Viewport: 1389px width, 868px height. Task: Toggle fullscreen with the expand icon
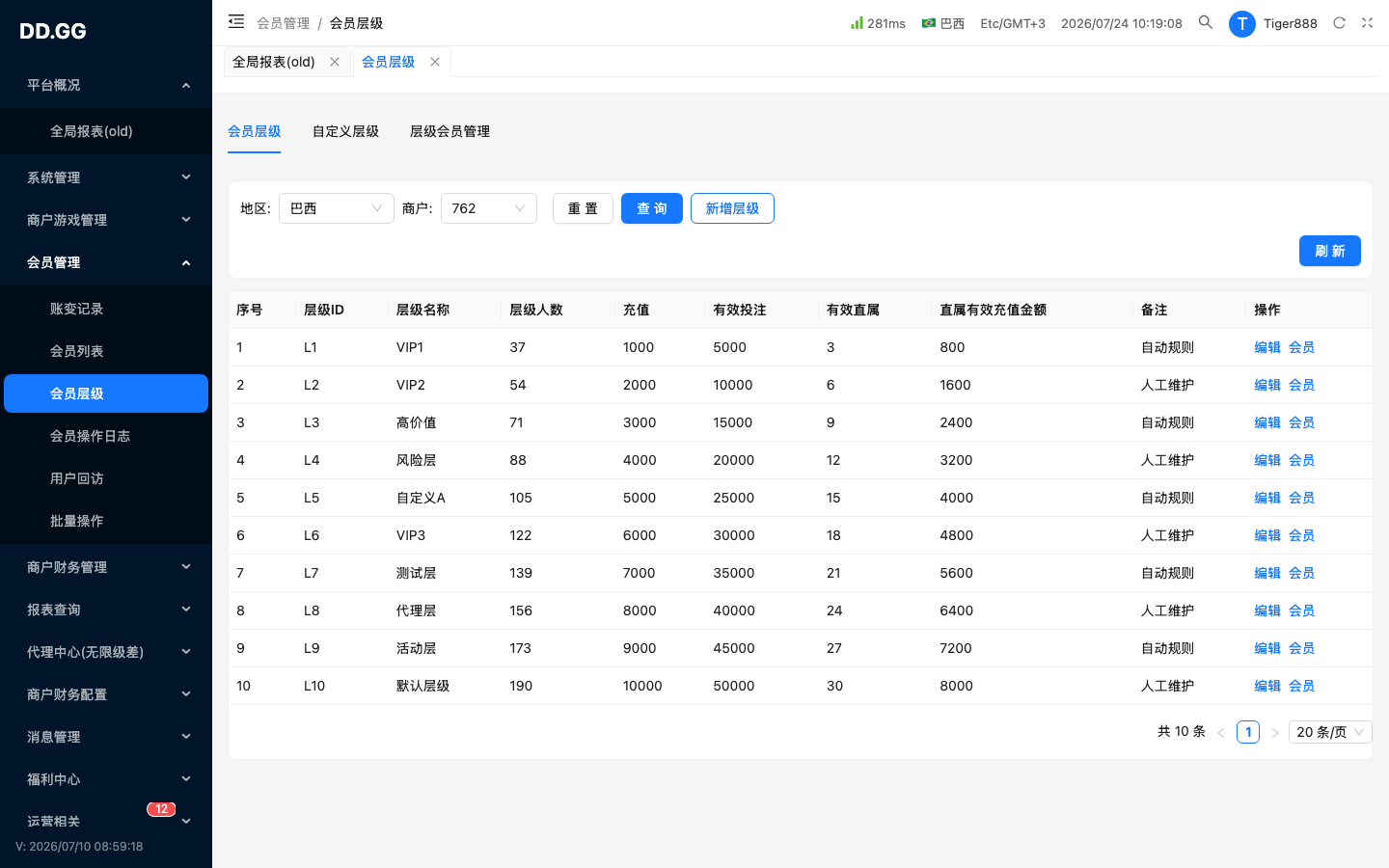(x=1367, y=23)
